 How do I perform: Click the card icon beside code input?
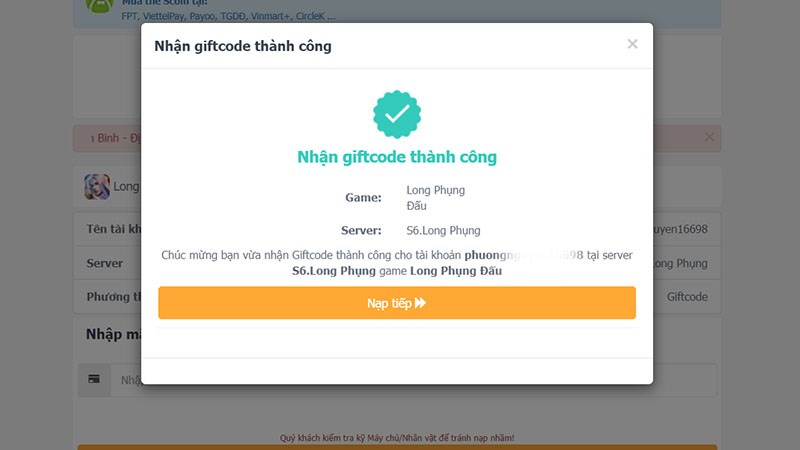(94, 380)
